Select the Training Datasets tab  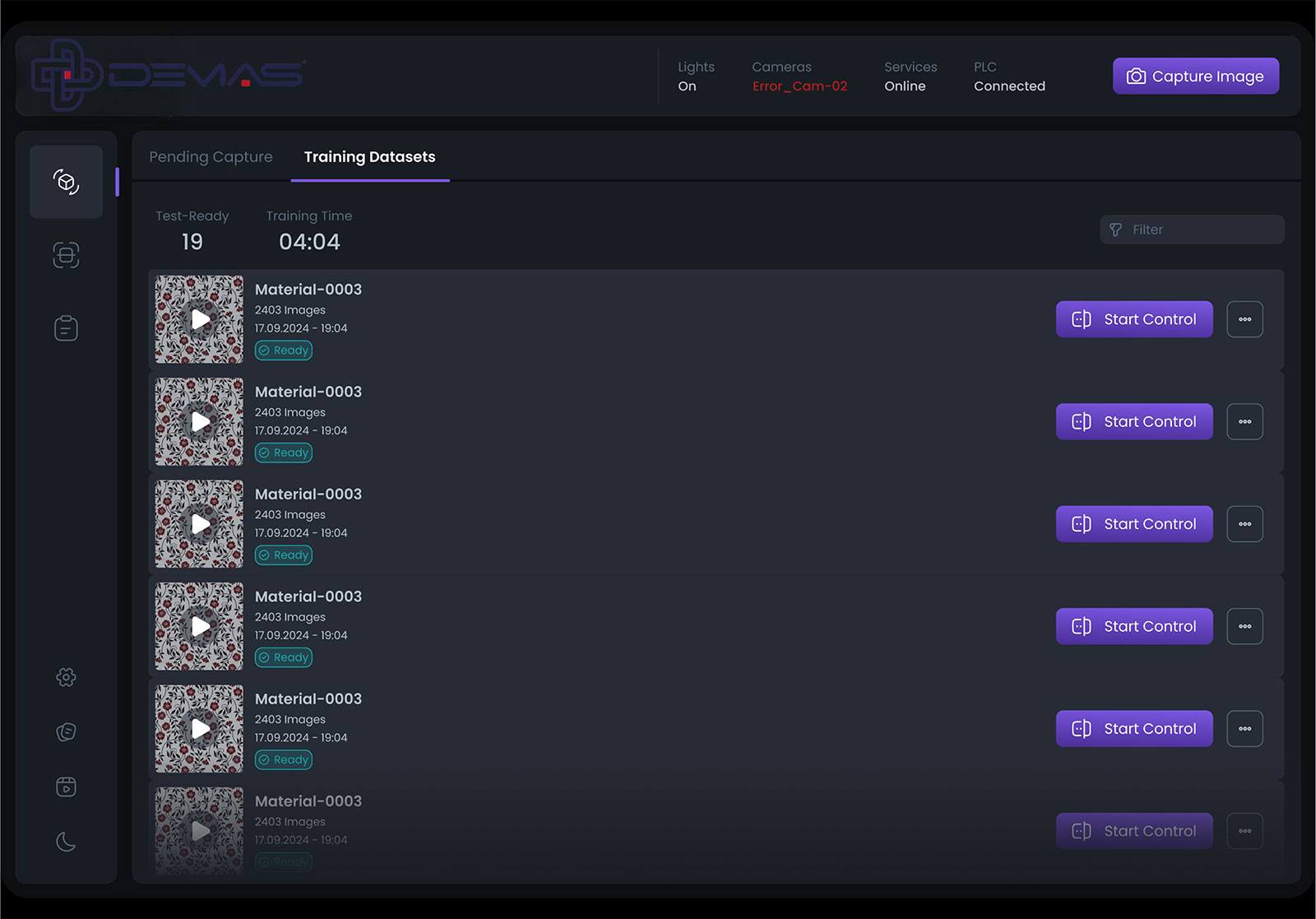pos(369,157)
